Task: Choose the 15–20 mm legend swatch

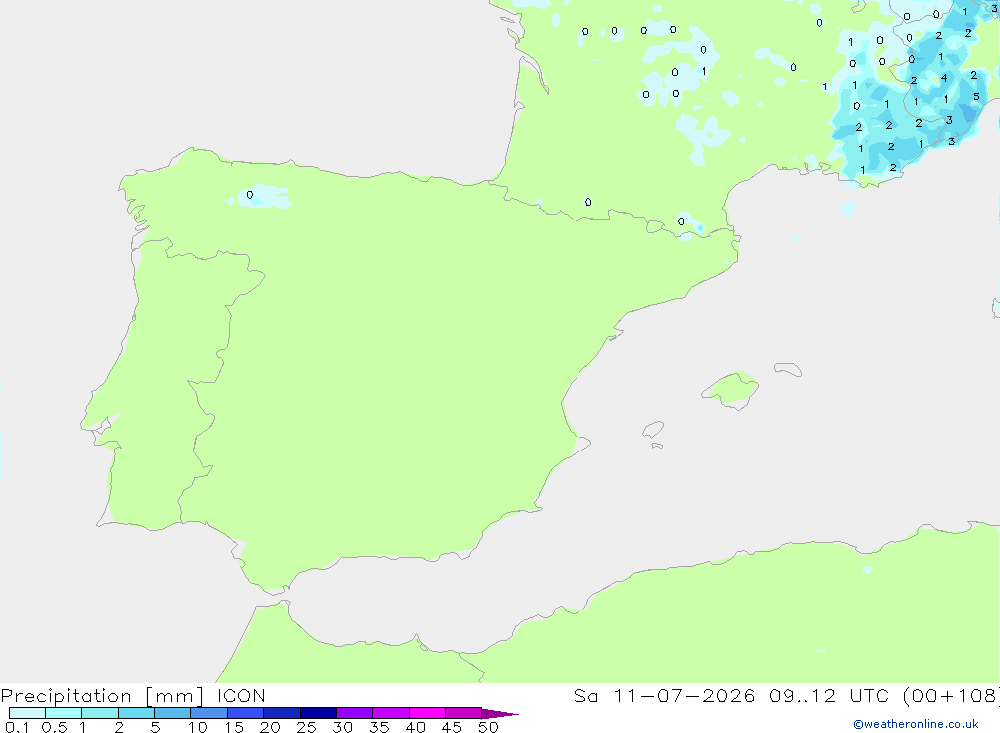Action: 245,713
